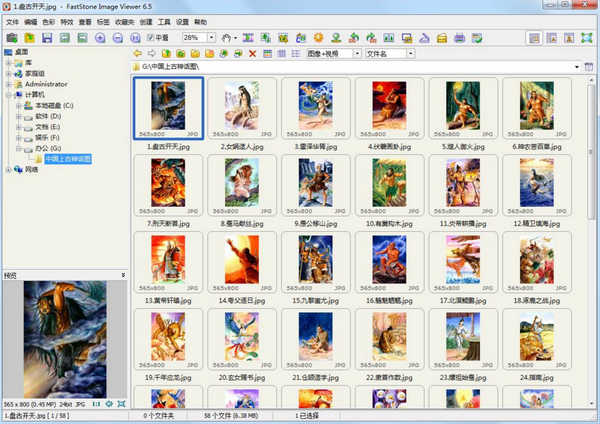Viewport: 600px width, 424px height.
Task: Click the G:\中国上古神话图\ path field
Action: [352, 67]
